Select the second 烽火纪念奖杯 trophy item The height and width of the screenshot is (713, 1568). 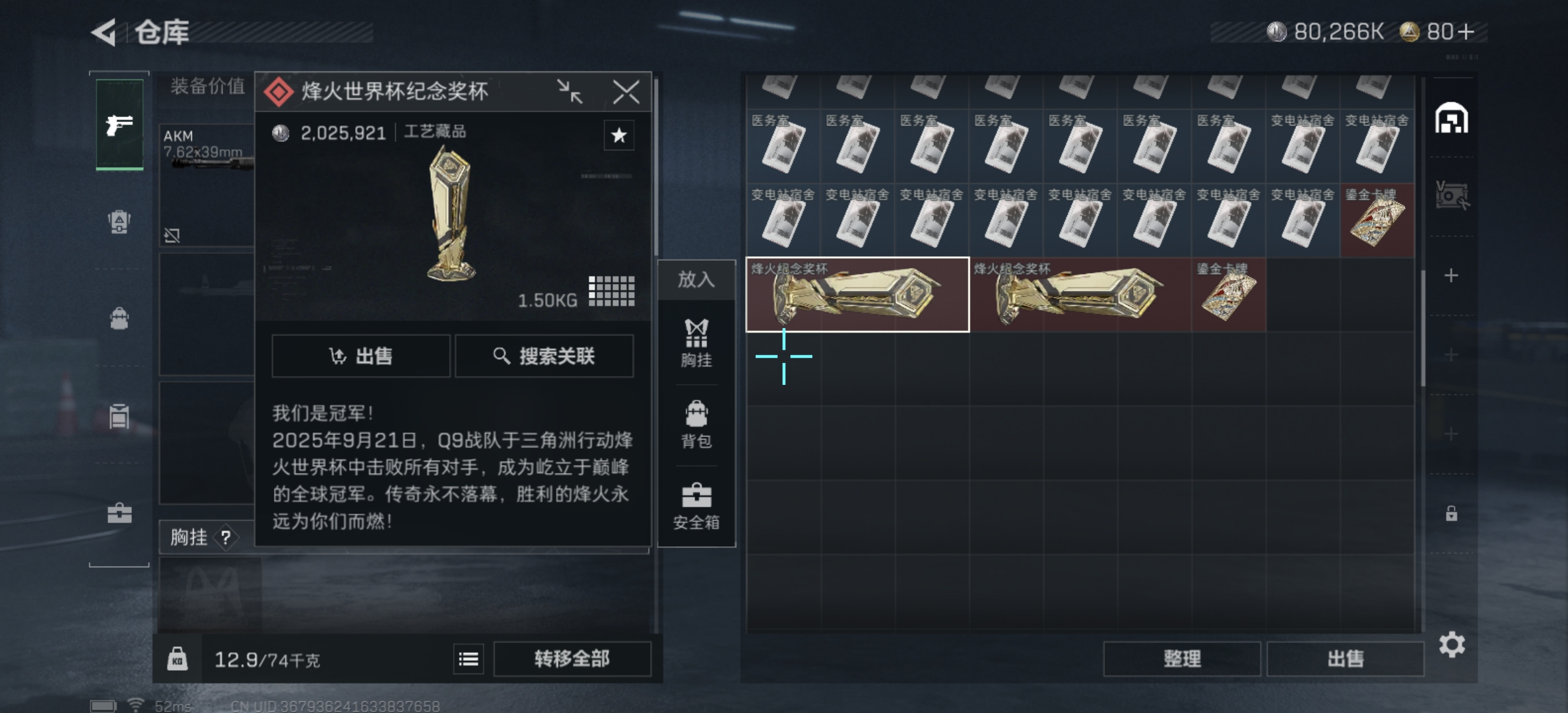1080,294
